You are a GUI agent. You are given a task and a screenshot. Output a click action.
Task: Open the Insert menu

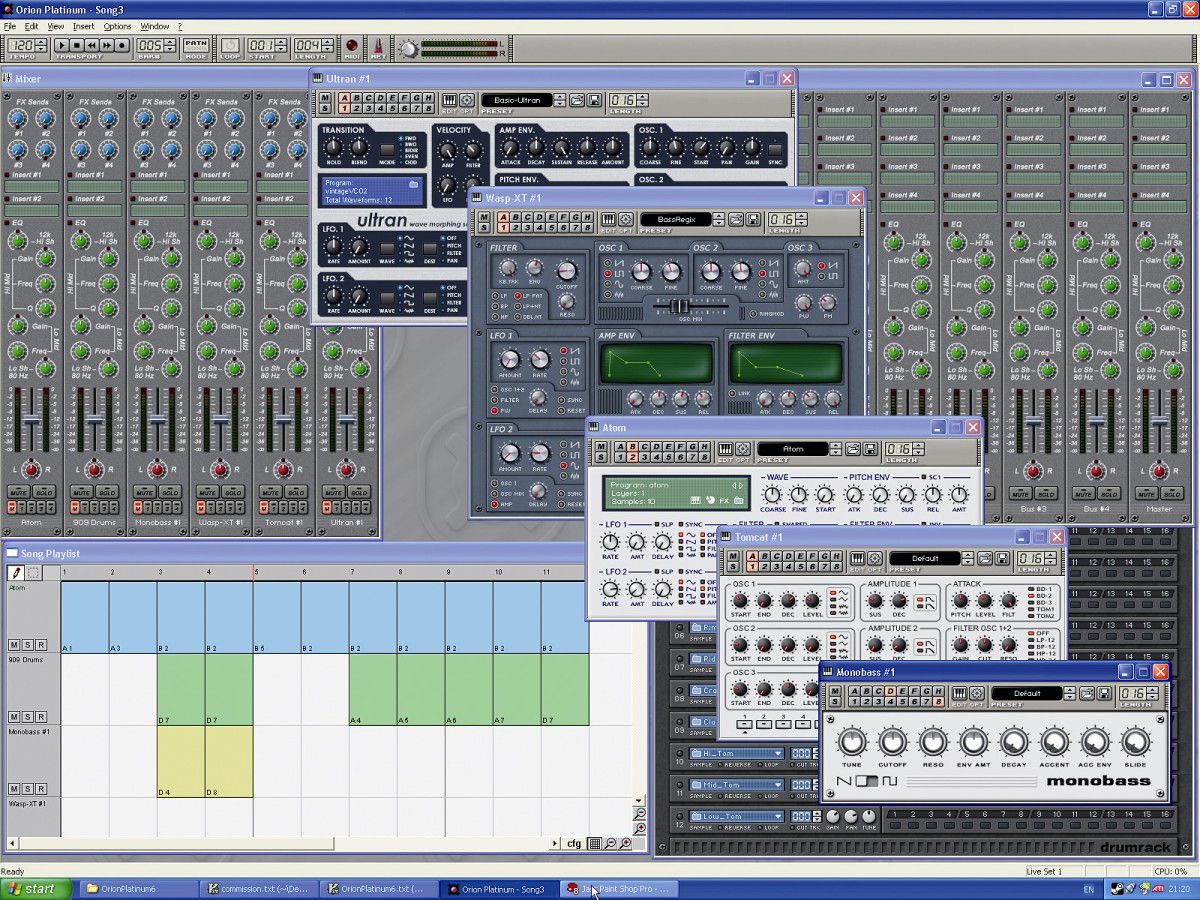pos(84,26)
